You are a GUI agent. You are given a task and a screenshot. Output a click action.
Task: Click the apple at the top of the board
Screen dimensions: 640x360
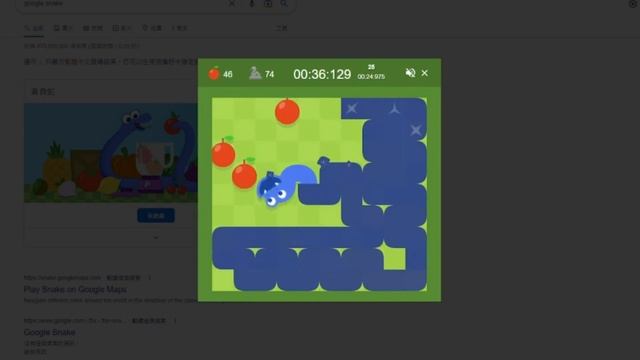(287, 111)
